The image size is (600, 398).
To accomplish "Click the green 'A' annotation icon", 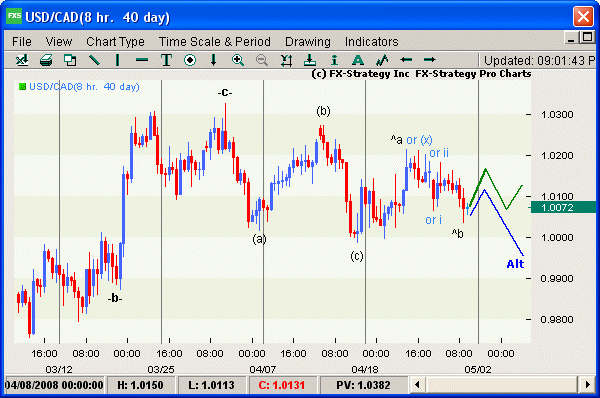I will click(357, 60).
